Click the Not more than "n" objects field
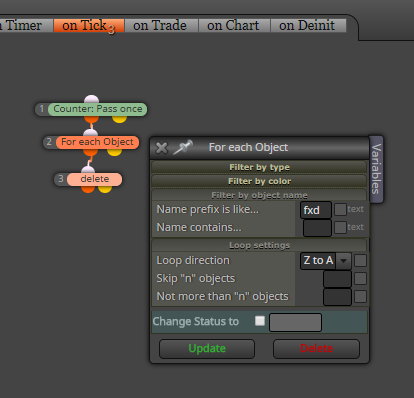This screenshot has height=398, width=414. pyautogui.click(x=337, y=297)
